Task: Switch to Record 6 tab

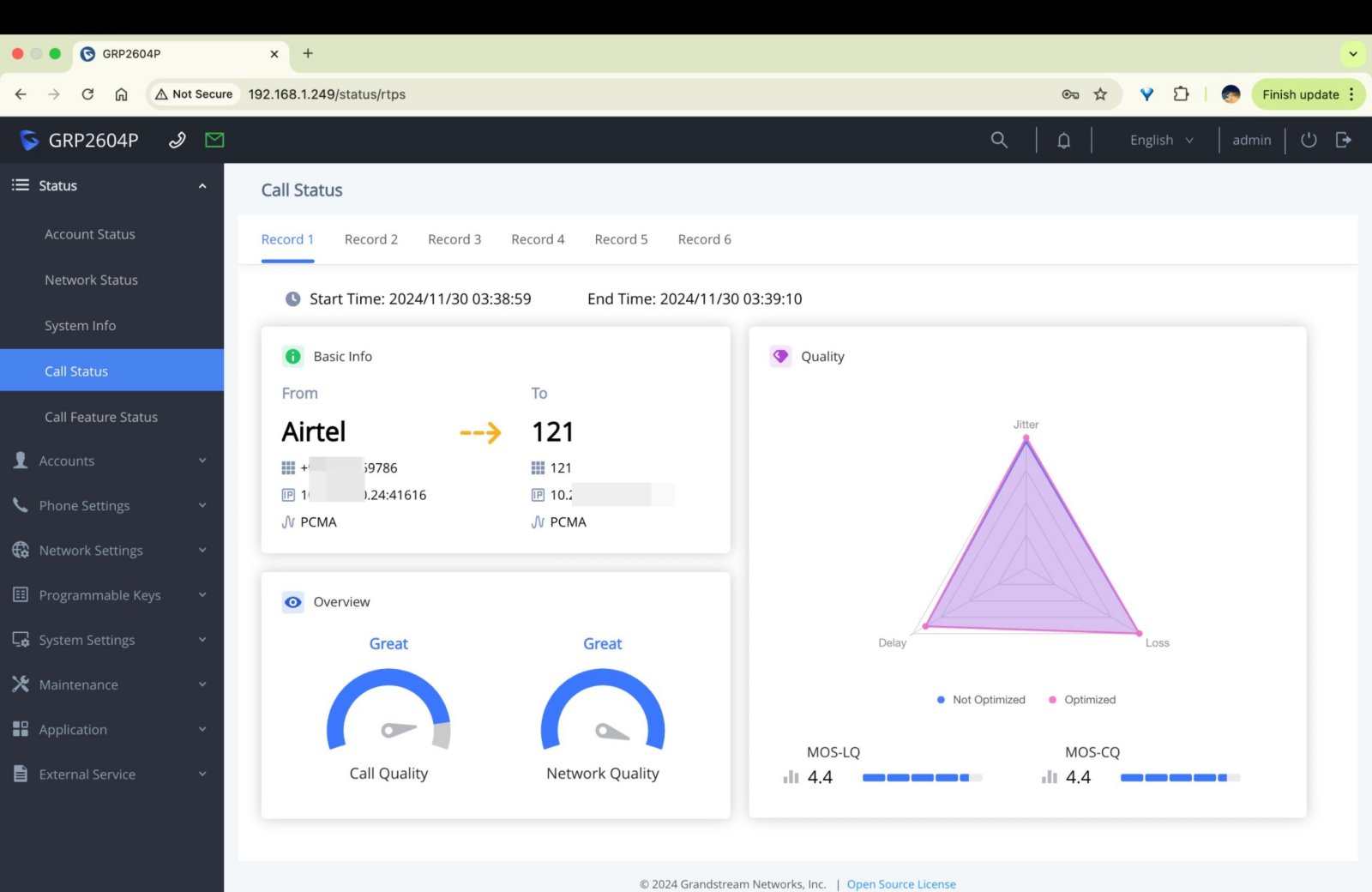Action: coord(705,239)
